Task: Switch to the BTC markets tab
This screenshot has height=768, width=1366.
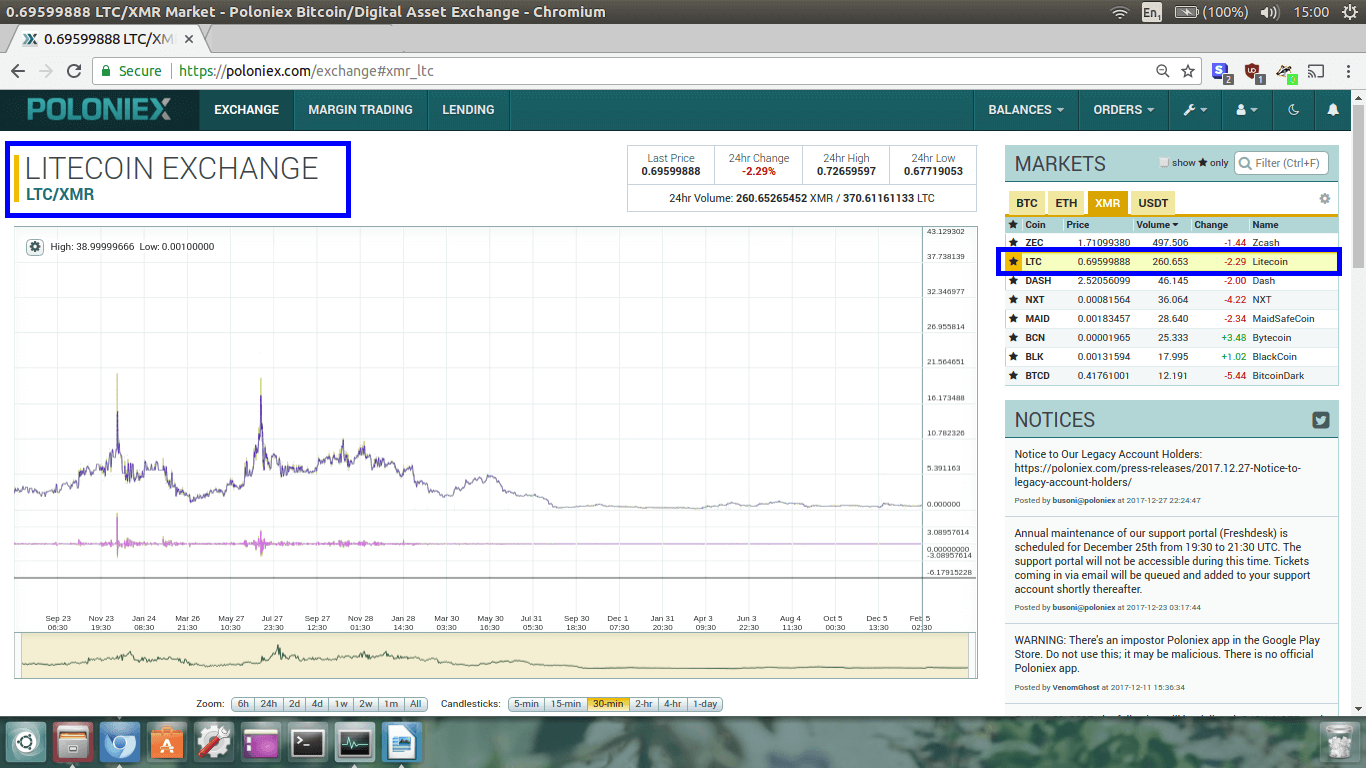Action: [1027, 203]
